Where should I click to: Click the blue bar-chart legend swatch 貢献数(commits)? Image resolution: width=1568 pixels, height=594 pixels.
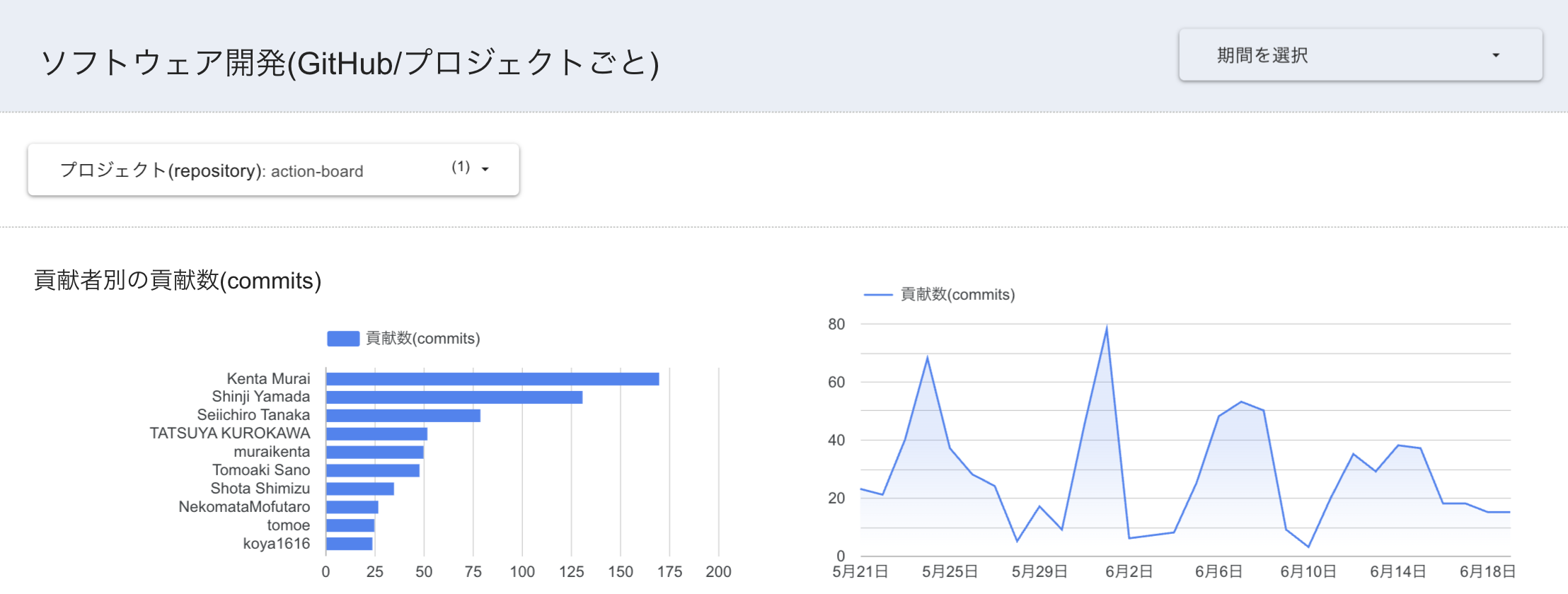point(343,339)
